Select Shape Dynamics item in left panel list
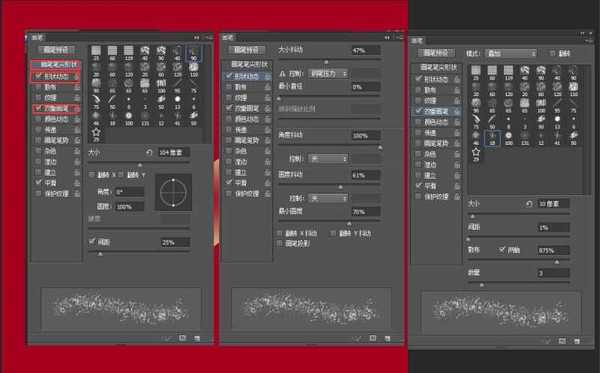Screen dimensions: 600x373 point(56,77)
